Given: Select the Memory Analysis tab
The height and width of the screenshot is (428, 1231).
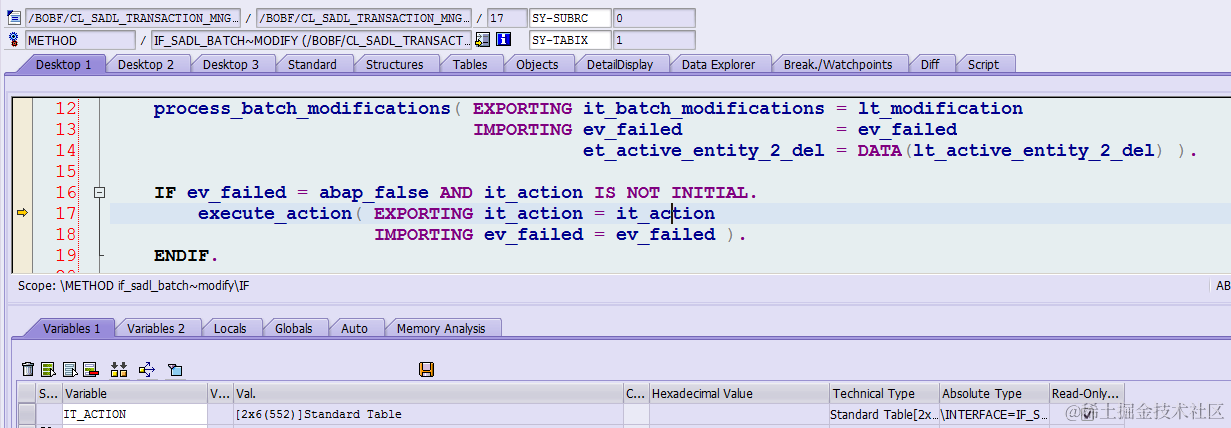Looking at the screenshot, I should coord(441,328).
